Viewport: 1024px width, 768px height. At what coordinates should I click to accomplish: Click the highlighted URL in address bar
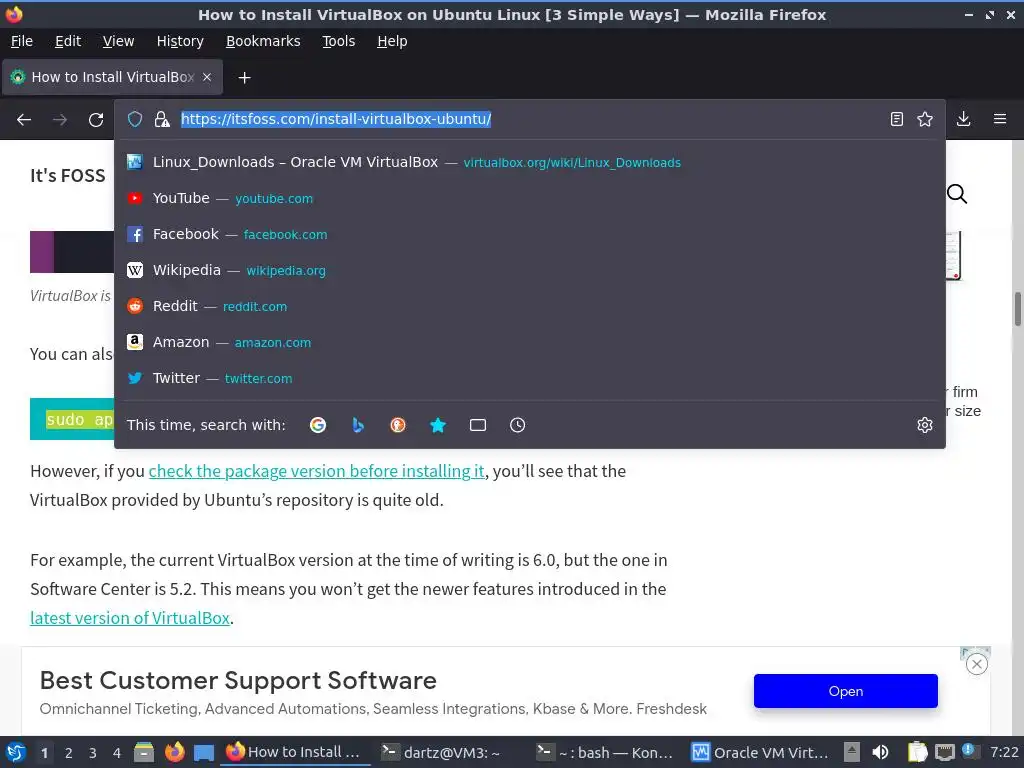(336, 119)
